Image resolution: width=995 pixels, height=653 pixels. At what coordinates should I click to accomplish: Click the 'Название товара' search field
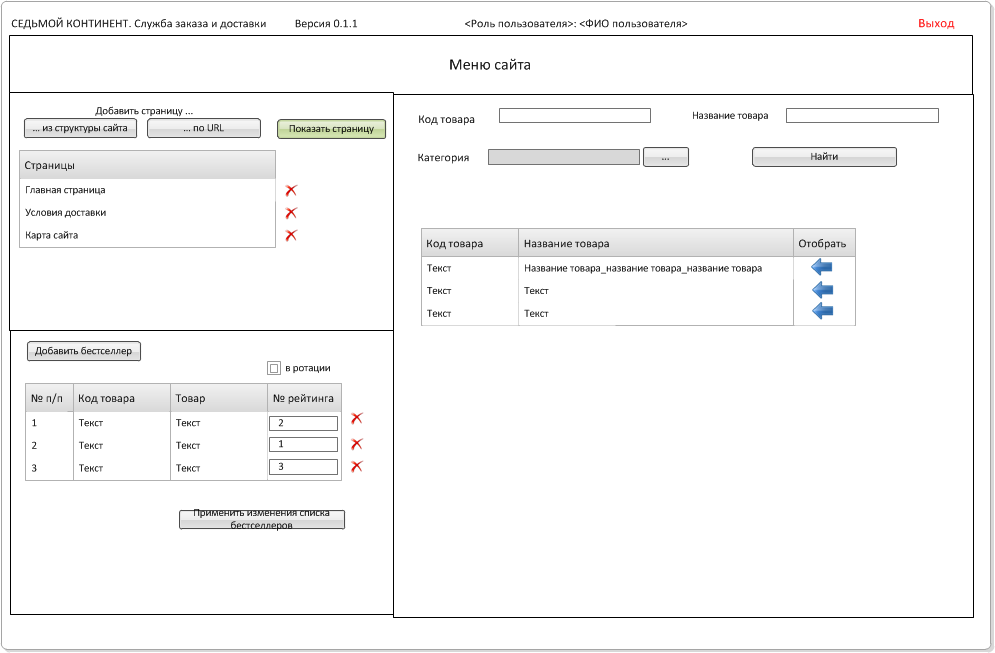[862, 116]
